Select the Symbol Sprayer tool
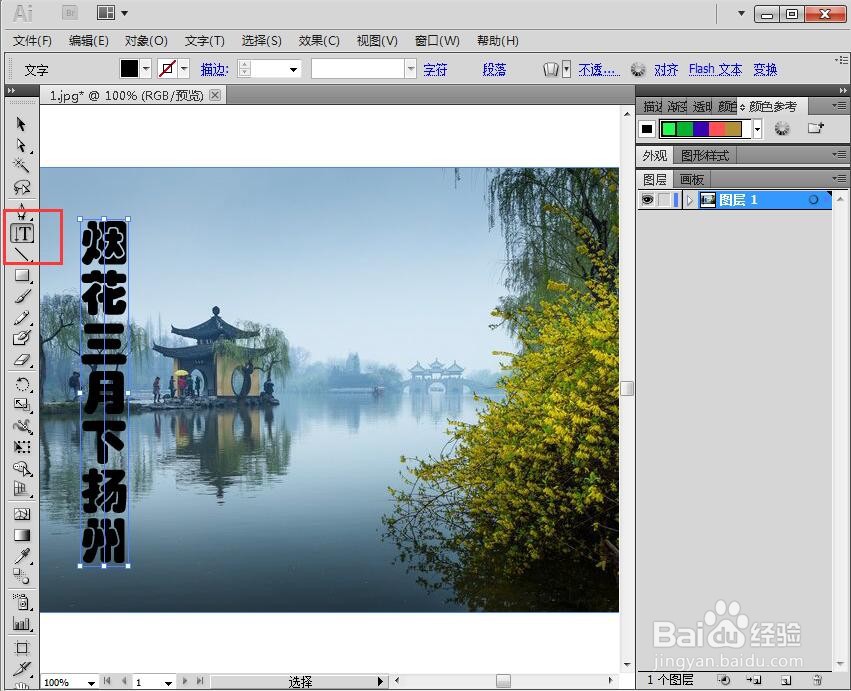The width and height of the screenshot is (851, 691). click(22, 601)
